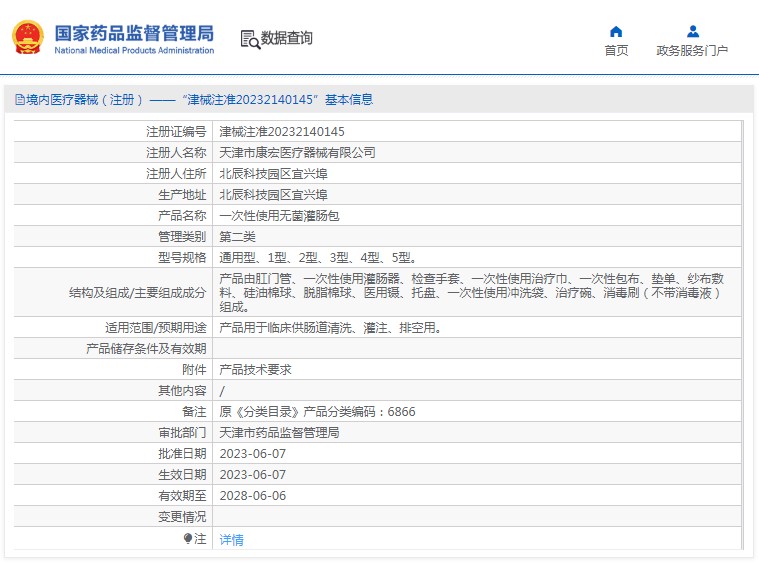Click the 第二类 management class value
This screenshot has width=759, height=563.
(237, 237)
